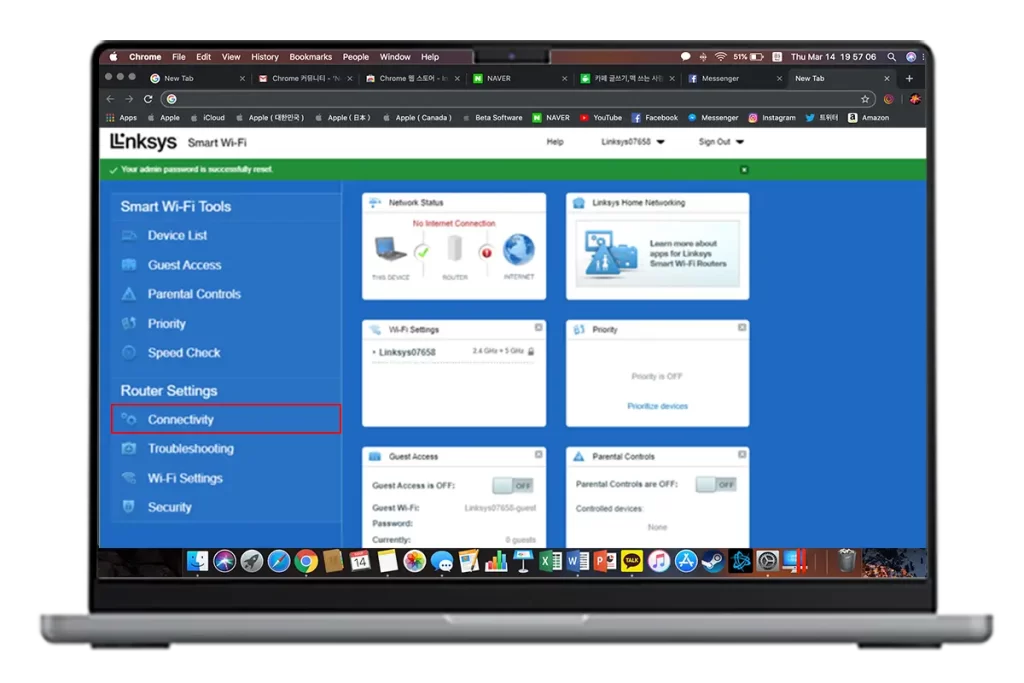The width and height of the screenshot is (1024, 683).
Task: Open the YouTube bookmark
Action: (601, 118)
